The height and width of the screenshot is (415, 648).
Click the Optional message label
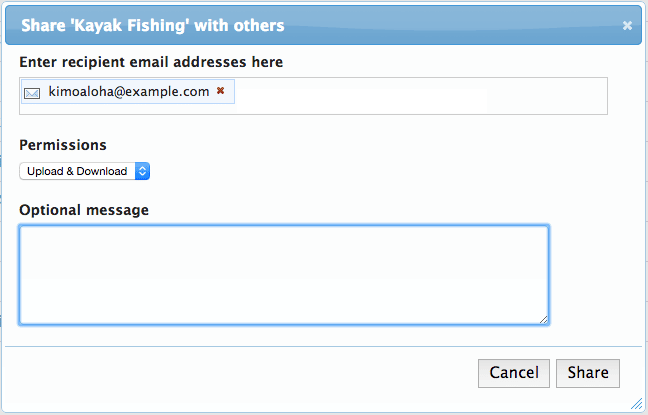83,210
